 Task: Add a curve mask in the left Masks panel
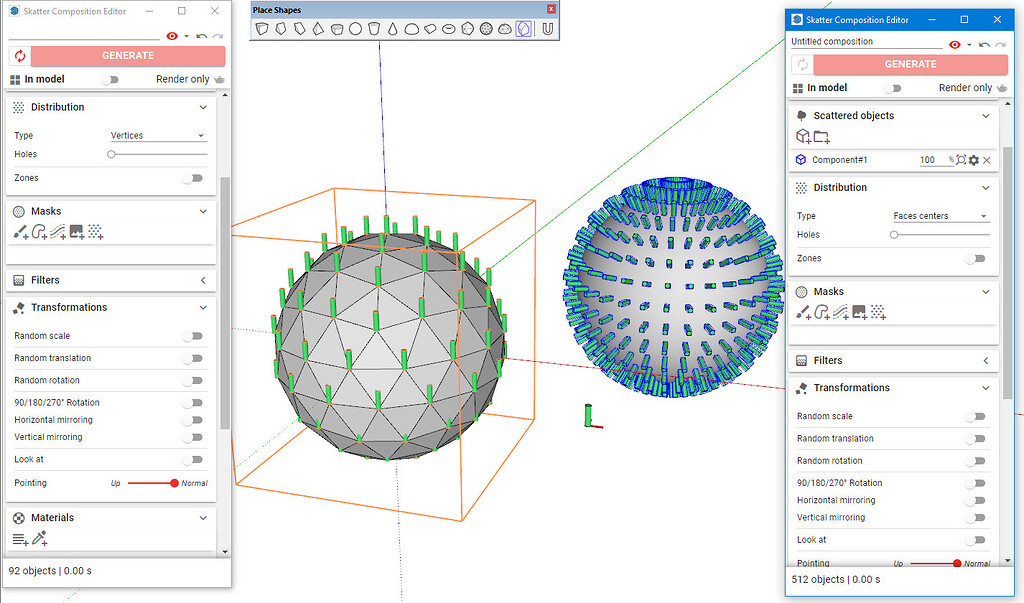click(x=40, y=231)
